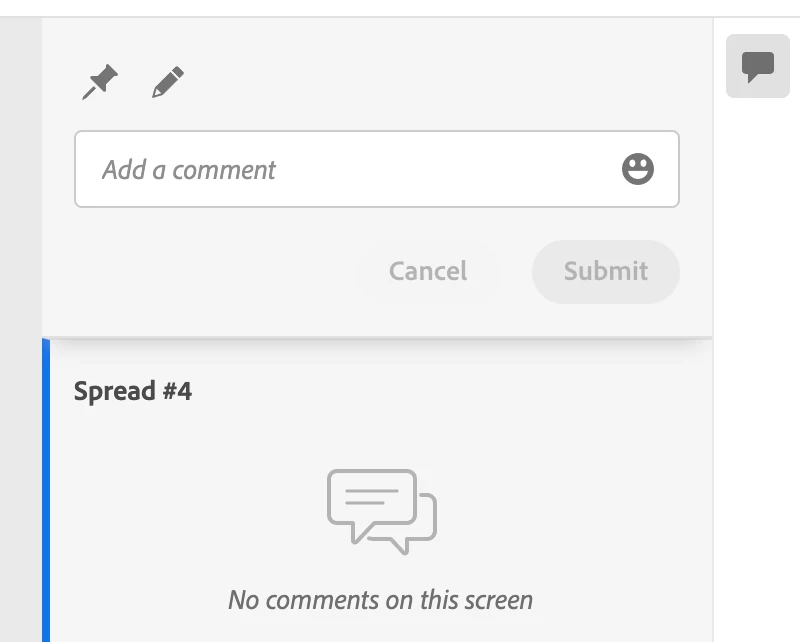
Task: Activate freehand markup with the pencil icon
Action: [168, 82]
